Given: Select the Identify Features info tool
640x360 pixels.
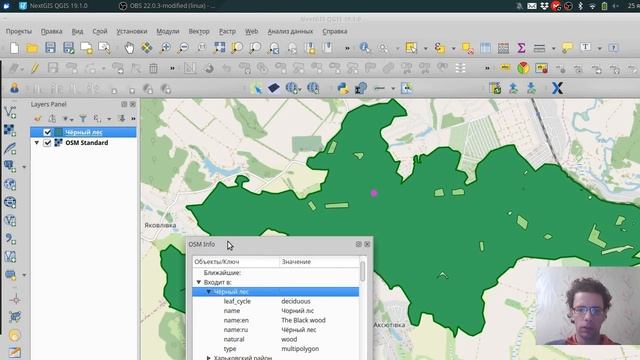Looking at the screenshot, I should (364, 48).
